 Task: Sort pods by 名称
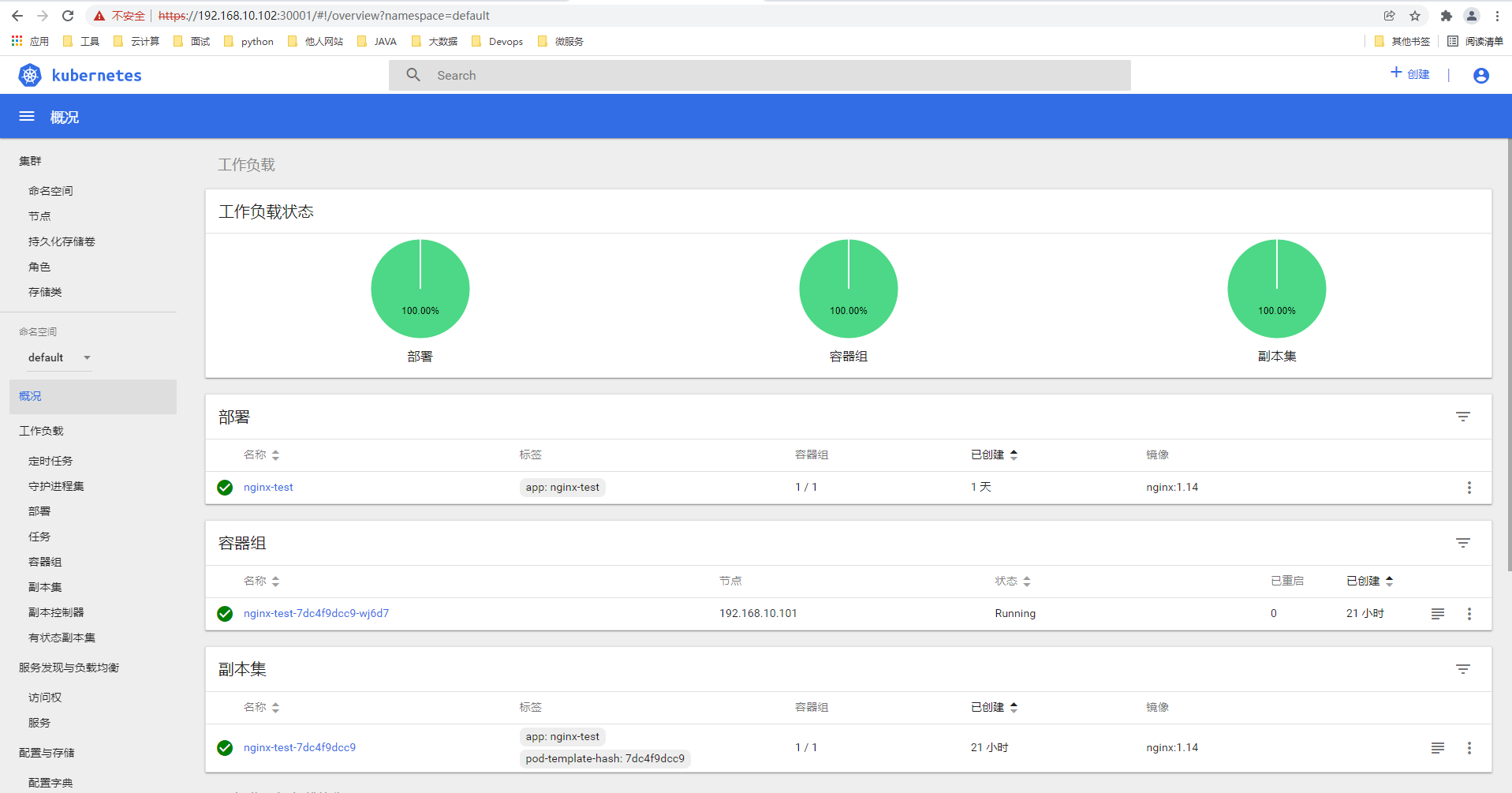(261, 581)
